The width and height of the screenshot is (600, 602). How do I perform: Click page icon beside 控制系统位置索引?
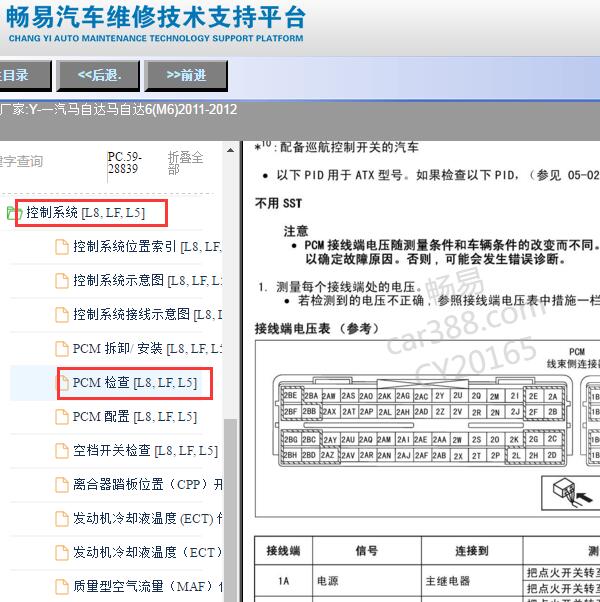tap(62, 247)
